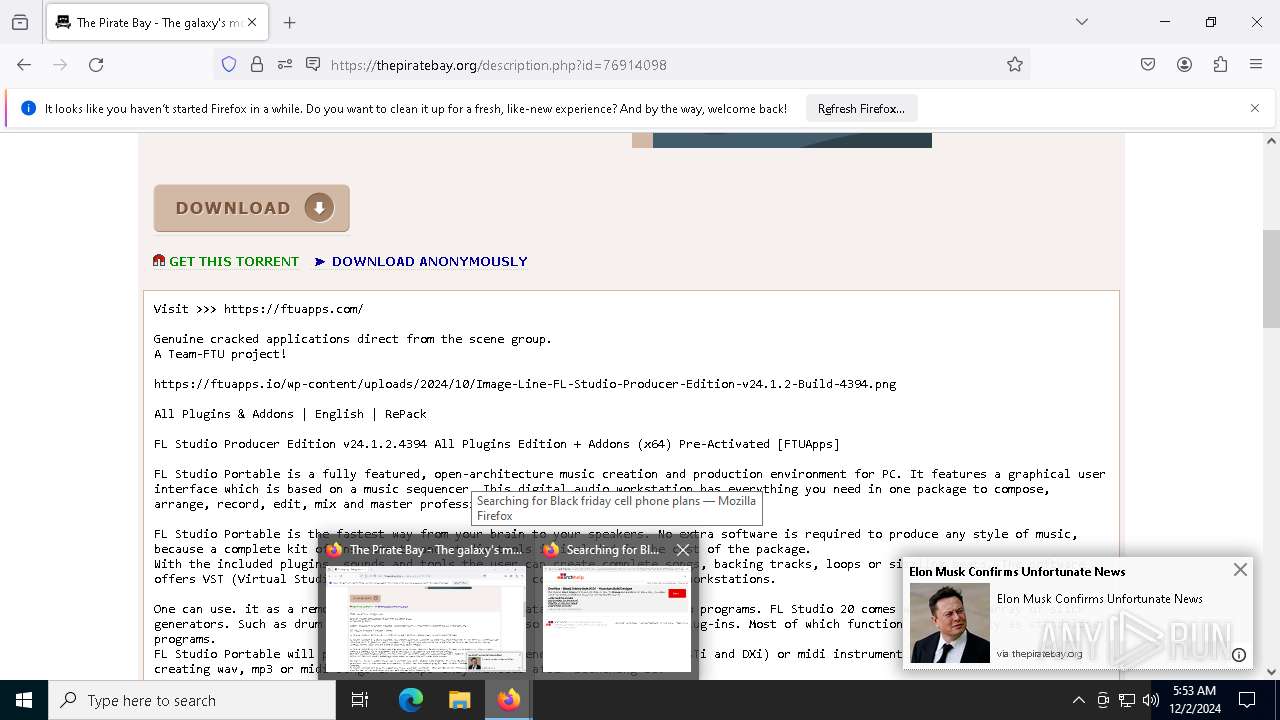
Task: Bookmark this page with star icon
Action: [1015, 65]
